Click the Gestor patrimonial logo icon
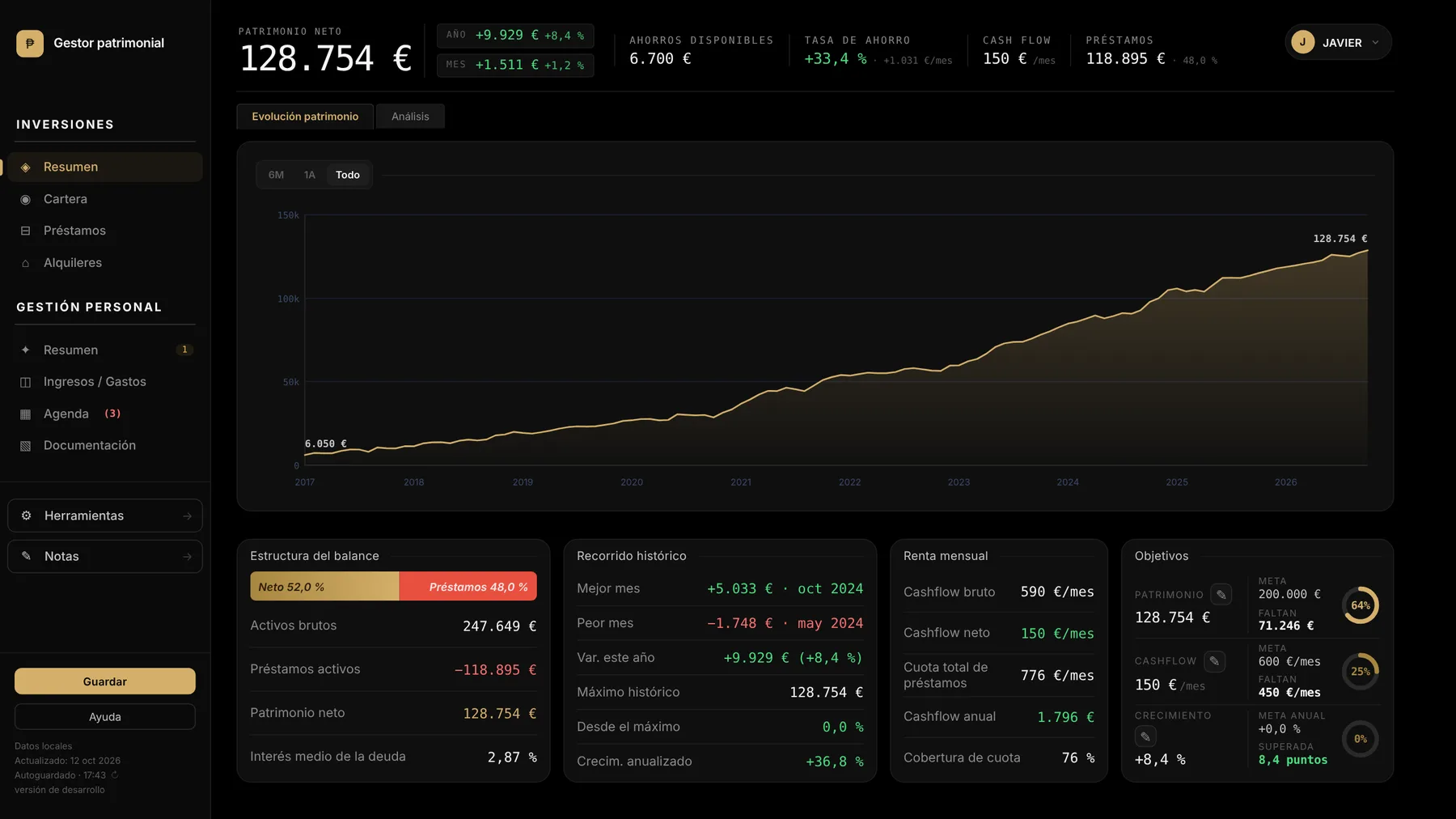The image size is (1456, 819). [x=30, y=43]
